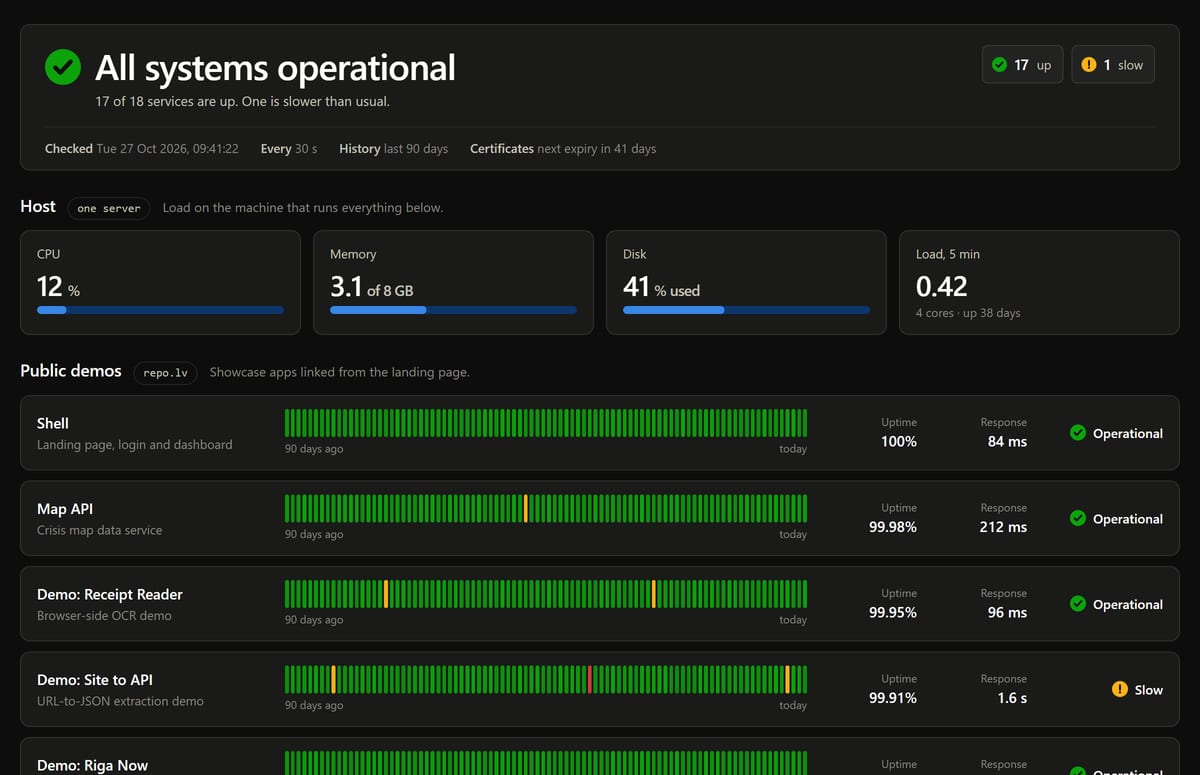
Task: Open the Demo: Receipt Reader title
Action: pyautogui.click(x=110, y=594)
